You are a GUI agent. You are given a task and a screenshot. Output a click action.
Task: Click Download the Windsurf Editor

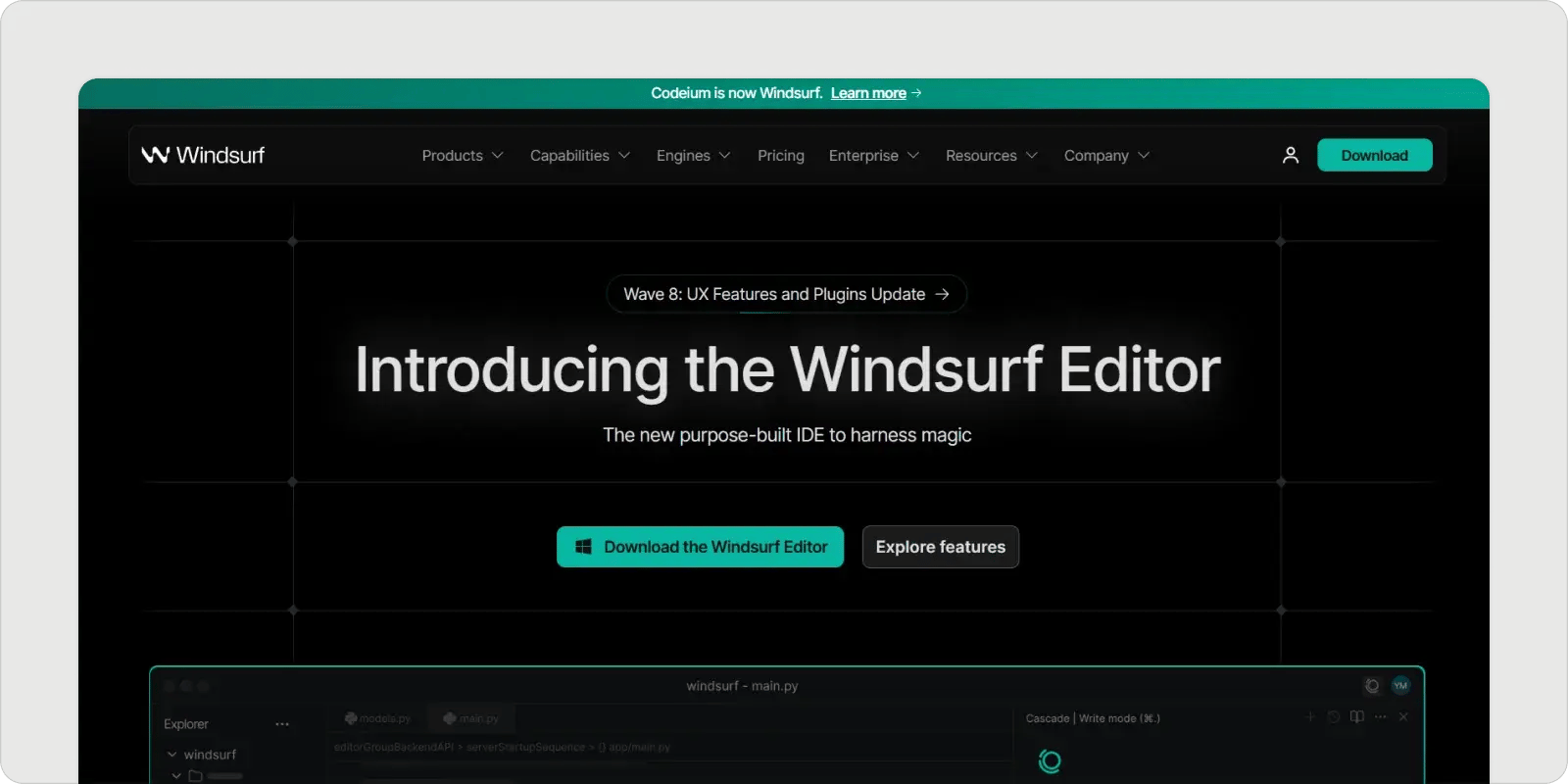700,547
